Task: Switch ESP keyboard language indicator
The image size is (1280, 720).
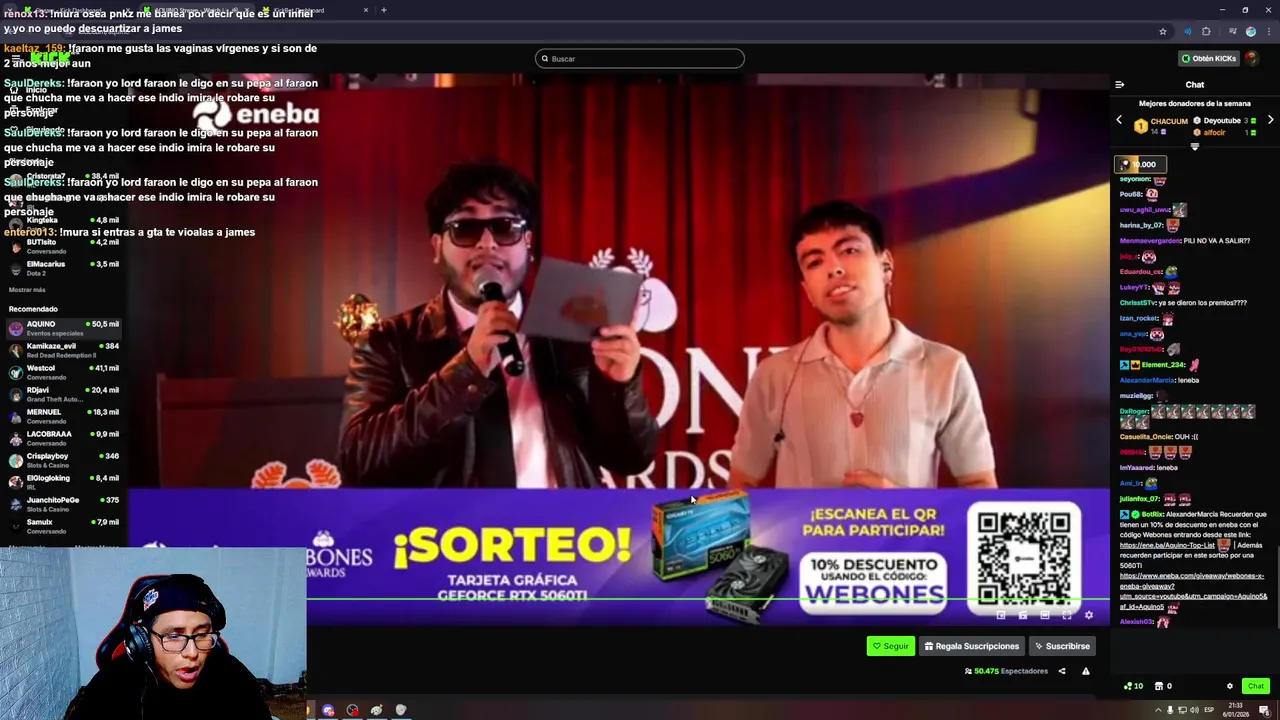Action: click(x=1209, y=710)
